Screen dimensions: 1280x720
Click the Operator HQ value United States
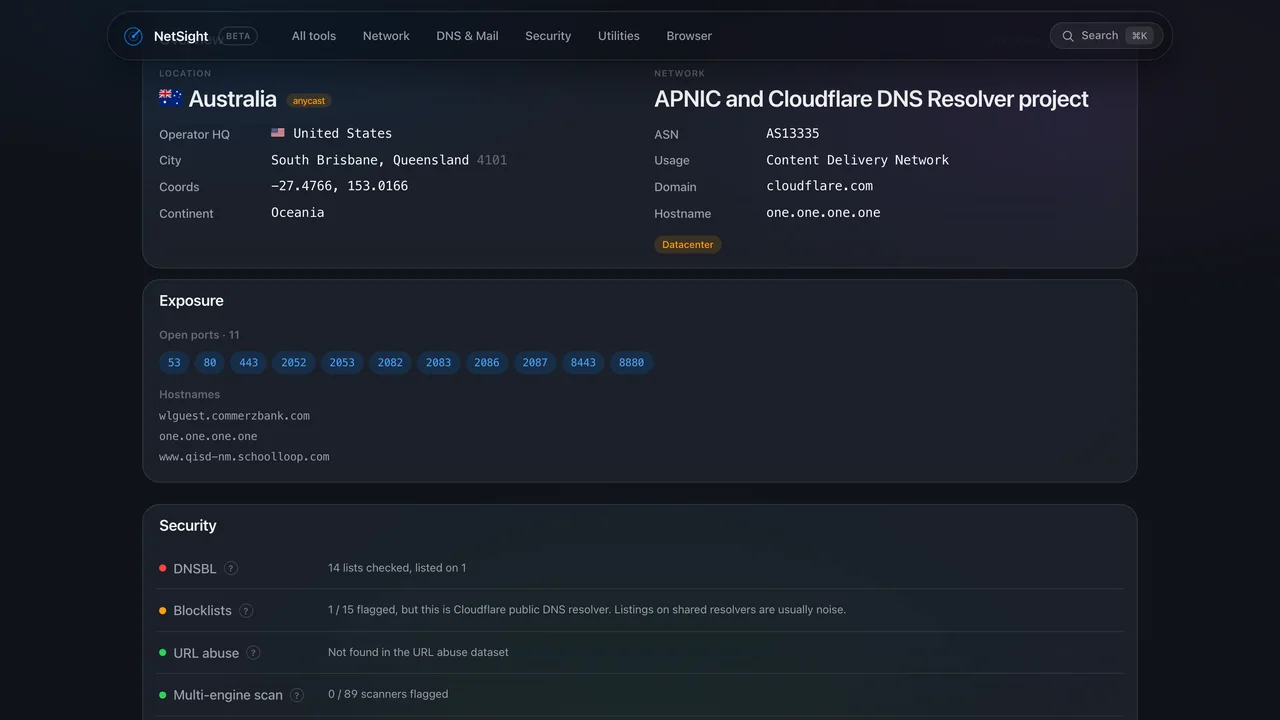tap(343, 133)
